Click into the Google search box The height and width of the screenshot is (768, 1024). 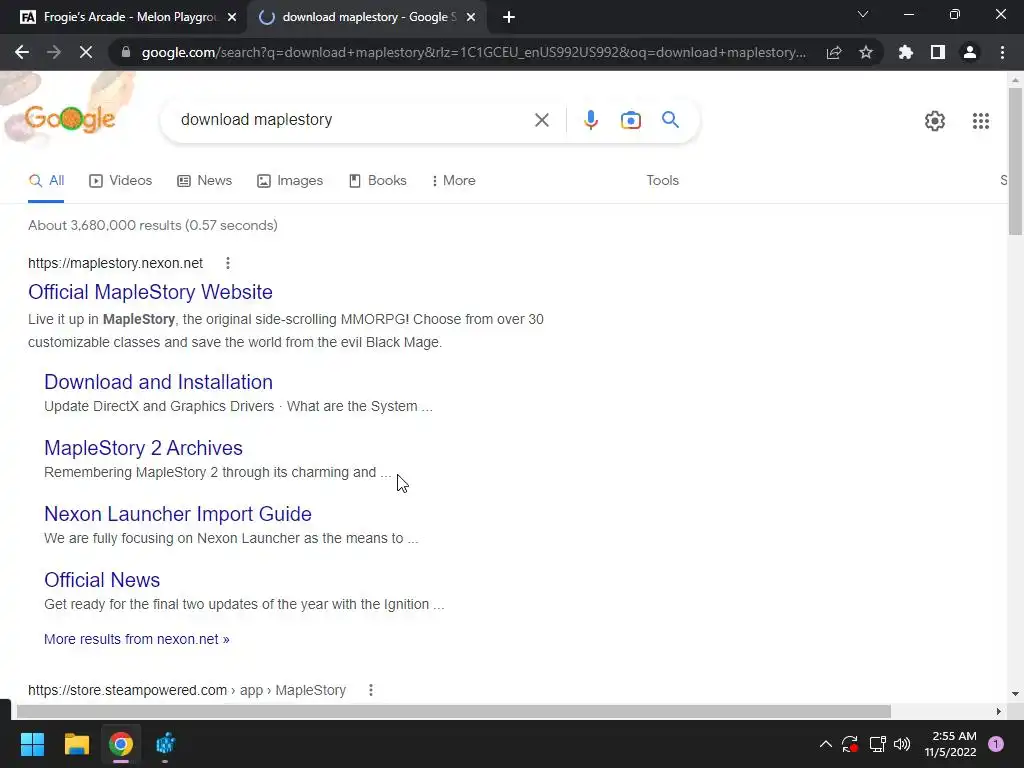pyautogui.click(x=353, y=120)
